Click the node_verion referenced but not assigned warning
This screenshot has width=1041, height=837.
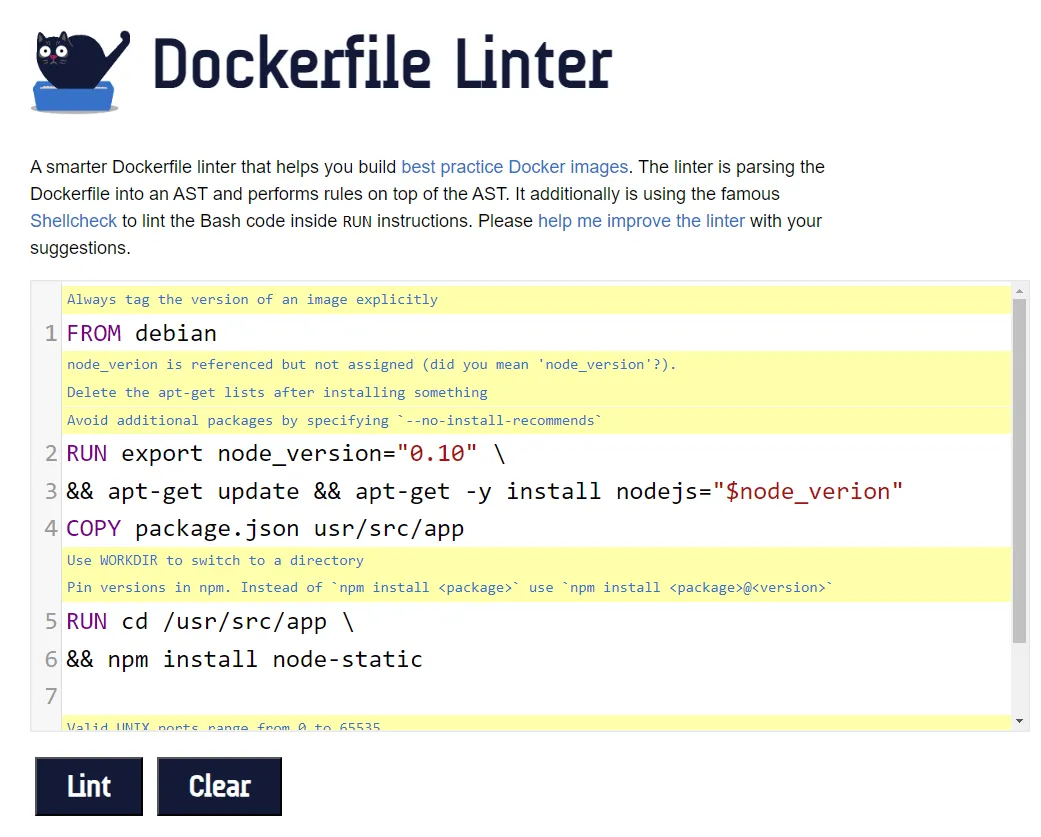pos(536,364)
